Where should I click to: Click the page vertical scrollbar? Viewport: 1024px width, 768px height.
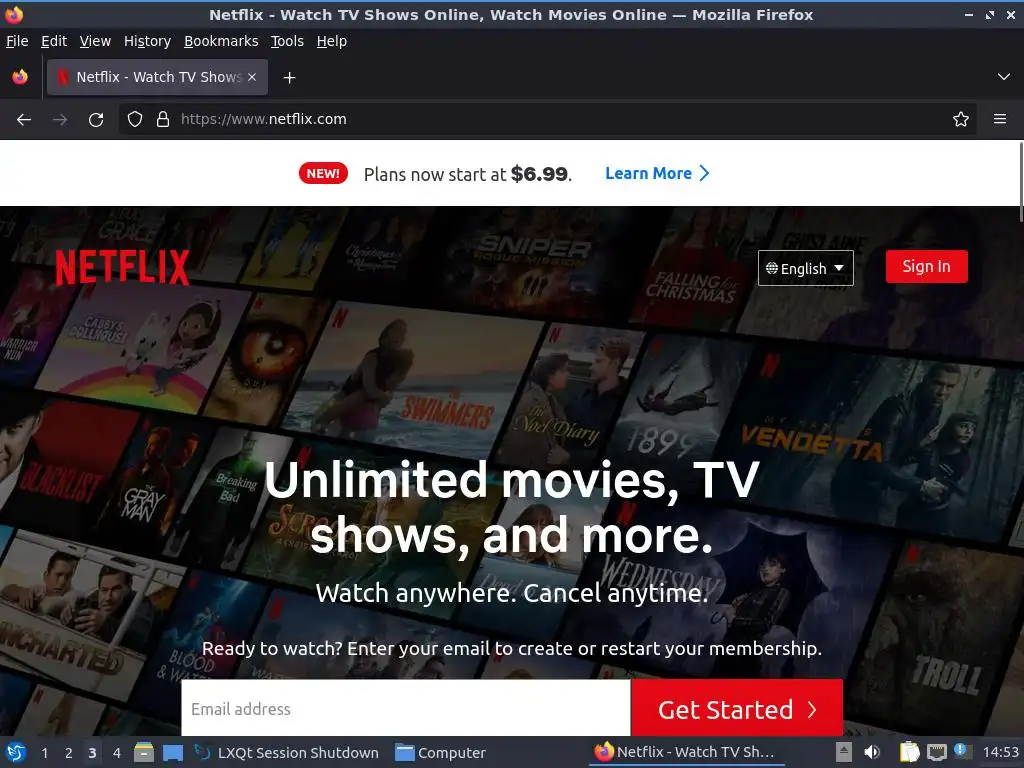1020,182
